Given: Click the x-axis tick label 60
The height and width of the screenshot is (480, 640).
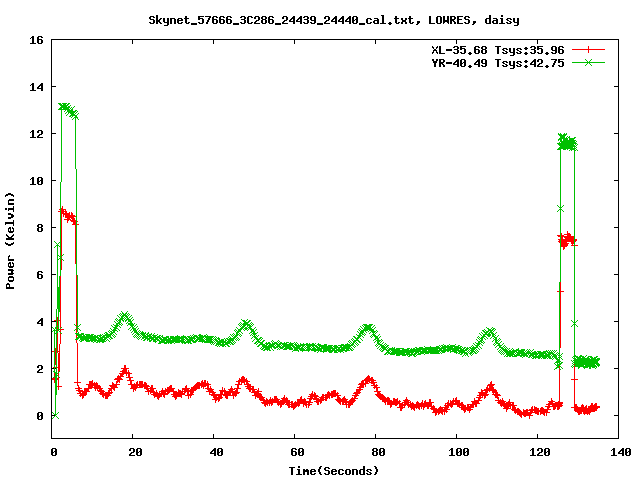Looking at the screenshot, I should click(297, 452).
